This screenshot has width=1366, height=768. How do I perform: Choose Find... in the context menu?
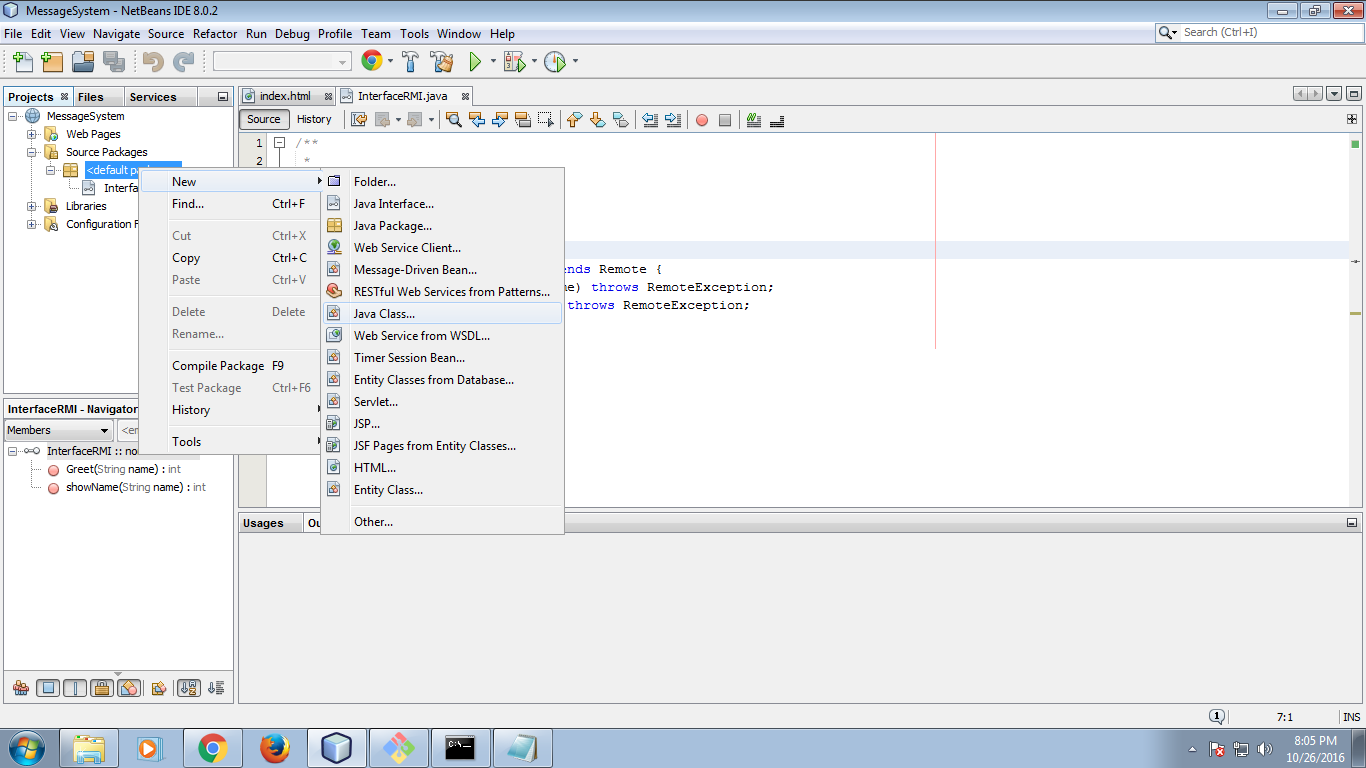click(229, 204)
